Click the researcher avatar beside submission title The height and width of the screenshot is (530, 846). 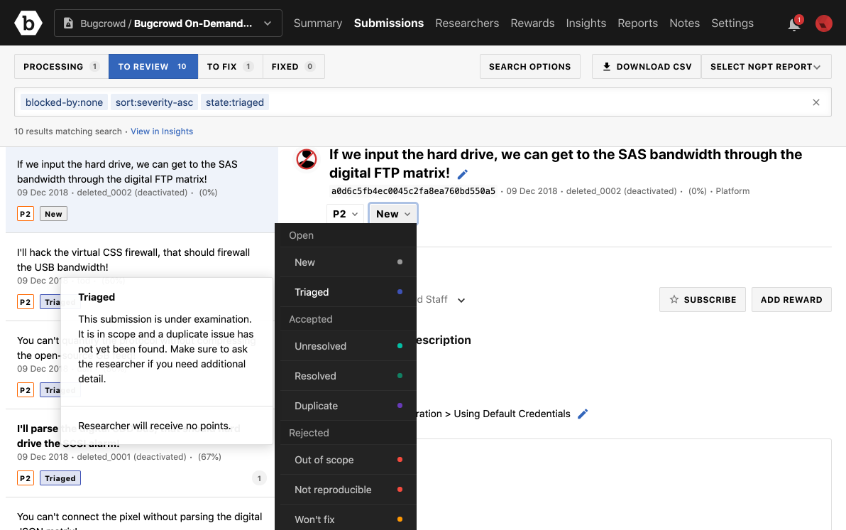click(307, 159)
